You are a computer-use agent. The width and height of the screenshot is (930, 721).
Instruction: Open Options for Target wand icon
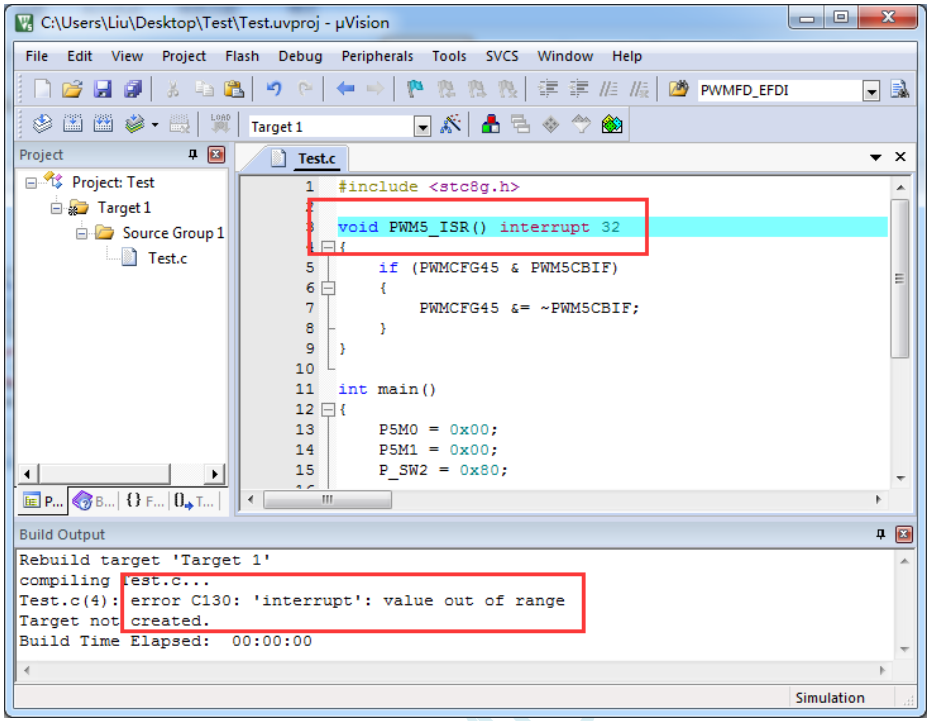(451, 125)
